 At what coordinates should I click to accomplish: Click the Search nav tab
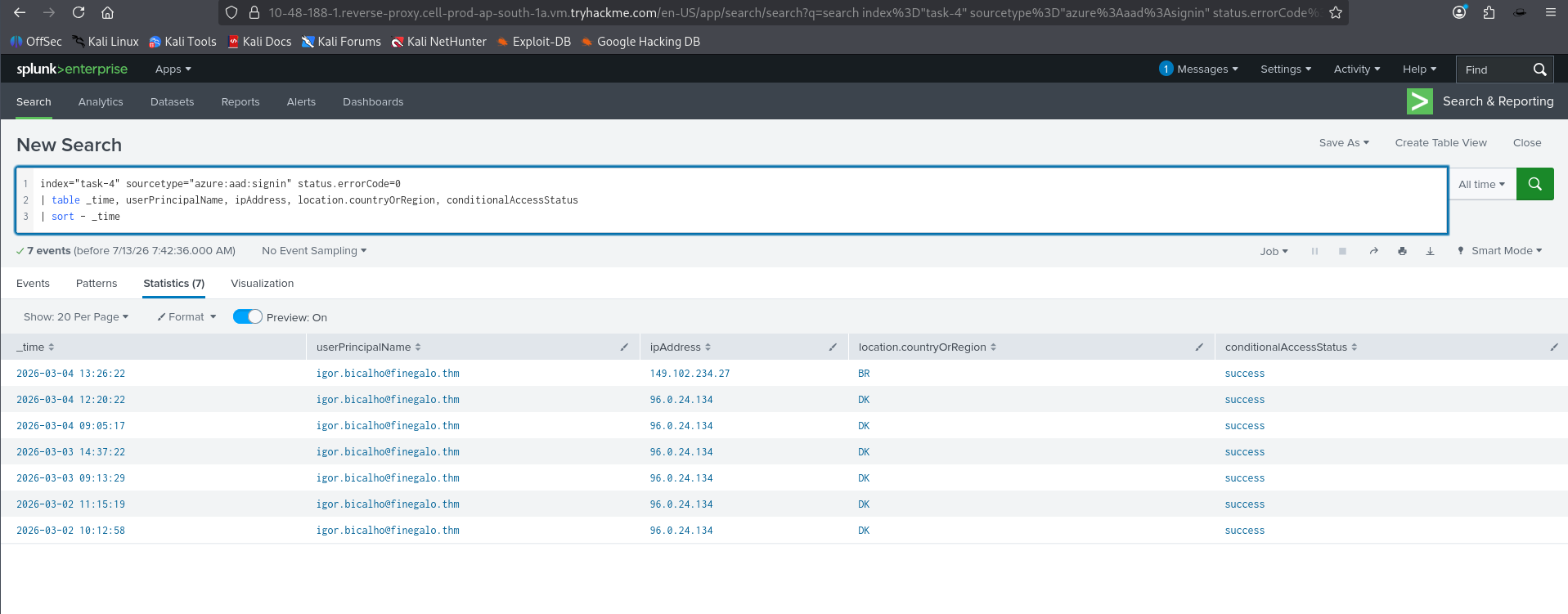coord(34,101)
